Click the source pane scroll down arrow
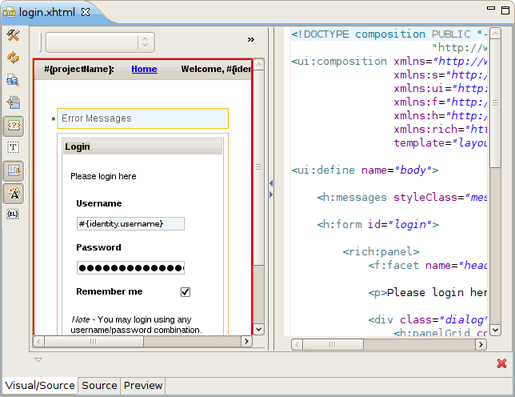The image size is (515, 397). point(495,330)
